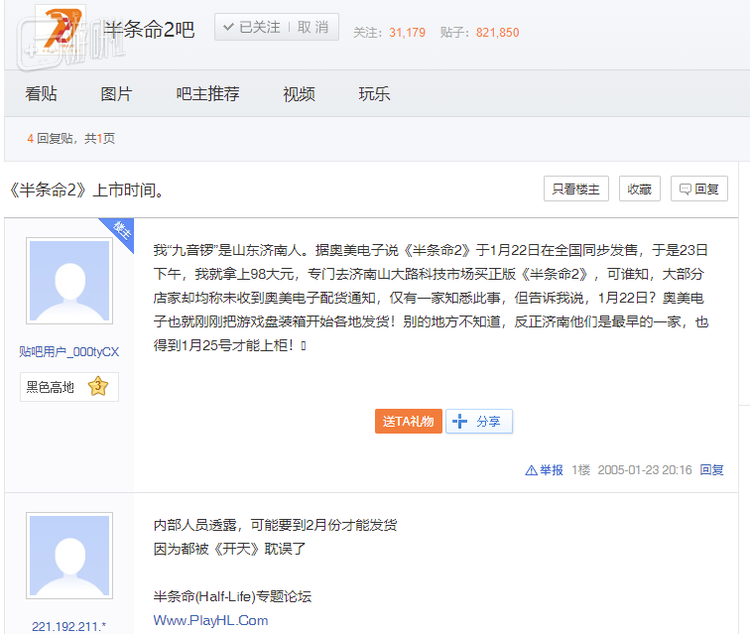Click the 分享 share button

479,421
